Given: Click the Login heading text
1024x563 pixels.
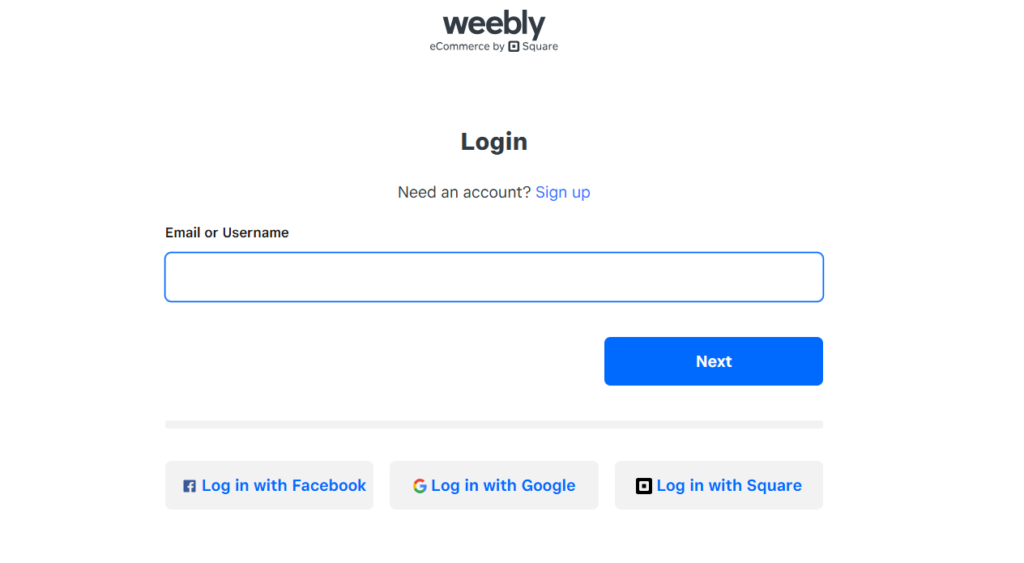Looking at the screenshot, I should tap(494, 142).
